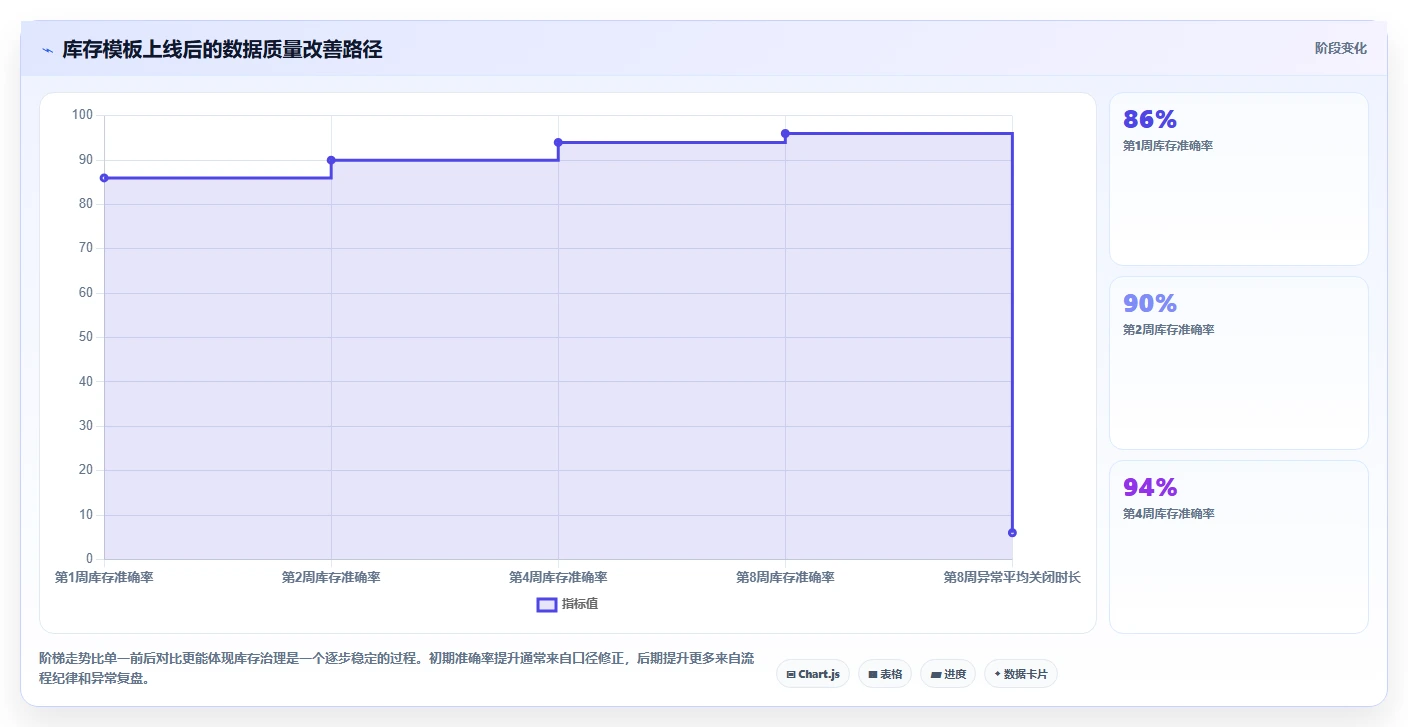This screenshot has height=727, width=1408.
Task: Open the 94% 第4周库存准确率 card
Action: 1239,547
